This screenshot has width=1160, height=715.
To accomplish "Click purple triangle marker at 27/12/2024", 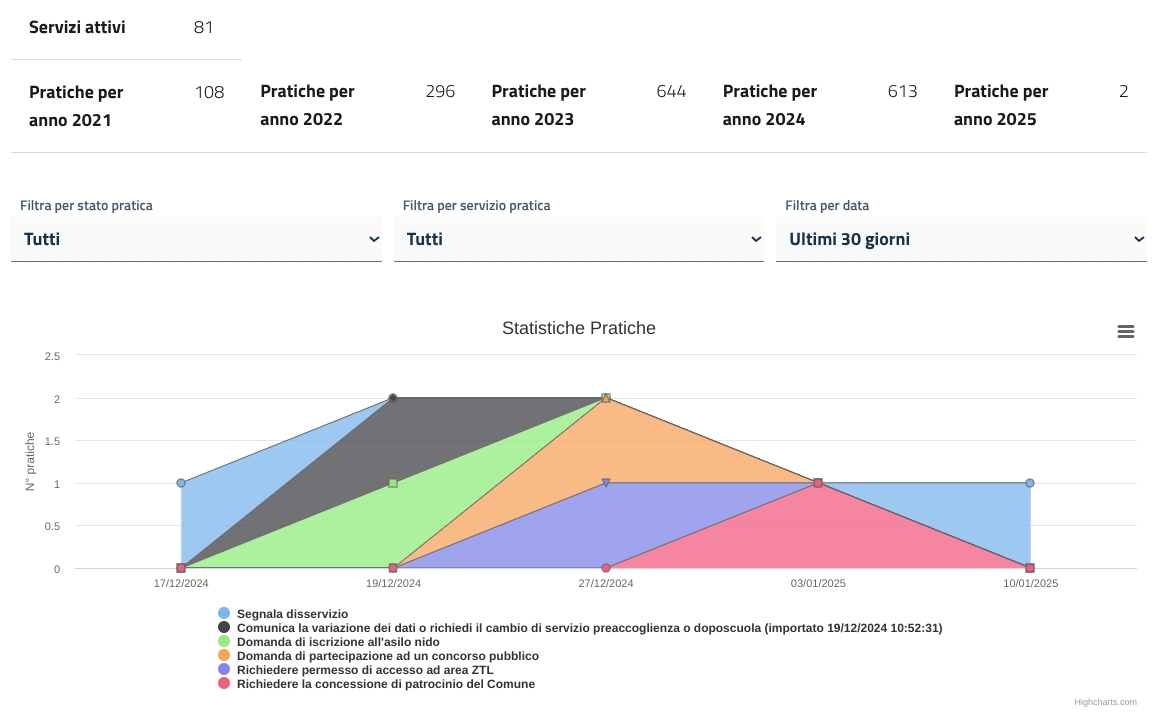I will 606,483.
